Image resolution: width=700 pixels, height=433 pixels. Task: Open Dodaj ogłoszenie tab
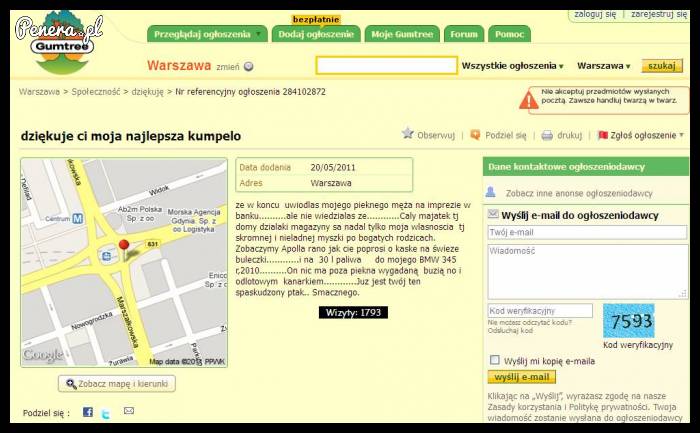pos(316,34)
